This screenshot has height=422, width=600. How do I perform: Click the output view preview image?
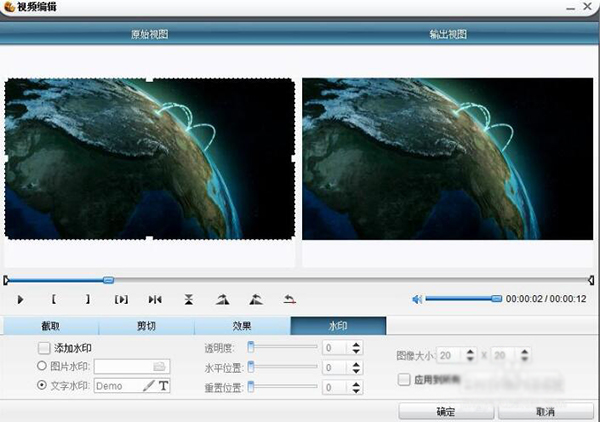448,159
